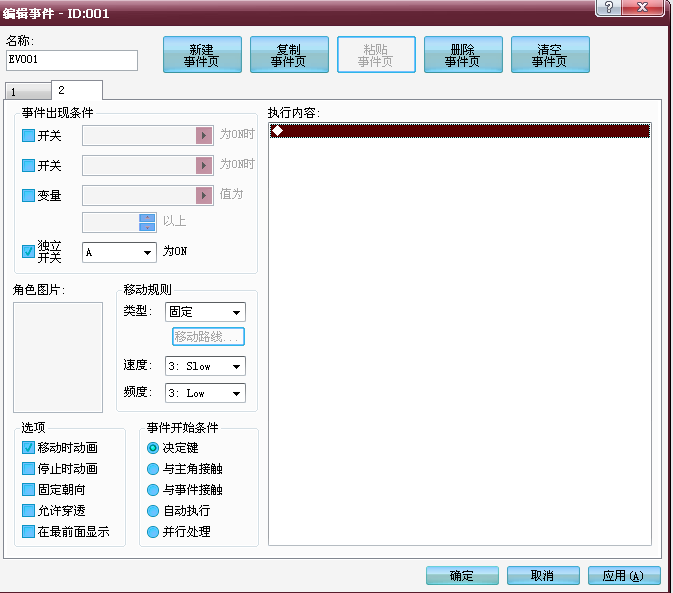Select the 并行处理 radio button
Image resolution: width=673 pixels, height=593 pixels.
(x=153, y=532)
